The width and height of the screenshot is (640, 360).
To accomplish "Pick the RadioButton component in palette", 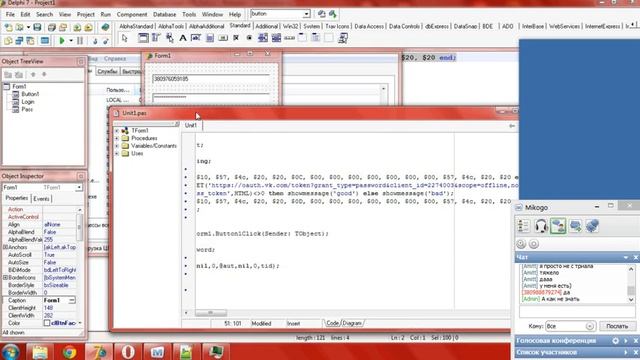I will (x=249, y=38).
